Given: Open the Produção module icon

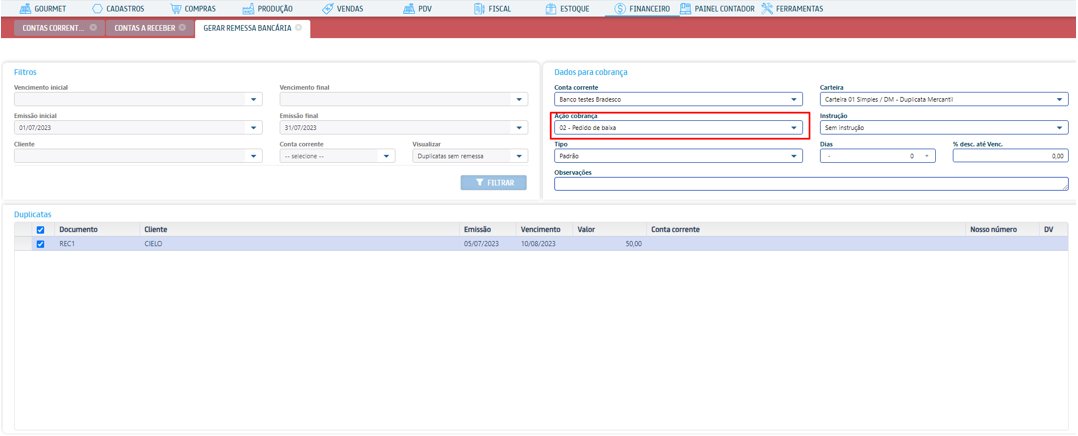Looking at the screenshot, I should coord(248,9).
